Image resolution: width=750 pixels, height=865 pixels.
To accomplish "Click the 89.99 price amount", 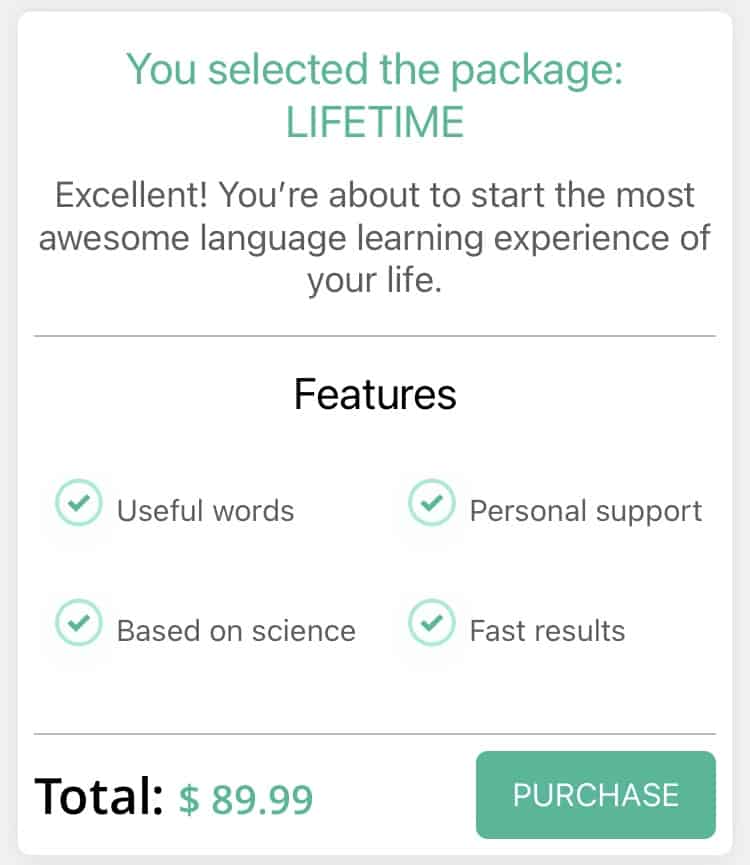I will click(260, 799).
